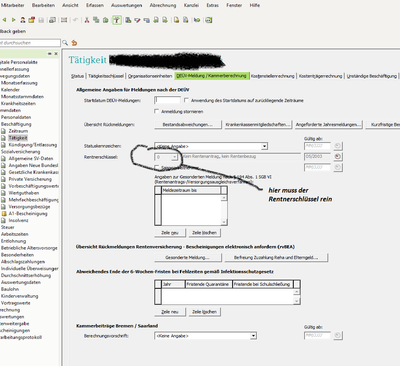Viewport: 400px width, 366px height.
Task: Click scroll-up arrow in Infektionsschutzgesetz table
Action: (297, 292)
